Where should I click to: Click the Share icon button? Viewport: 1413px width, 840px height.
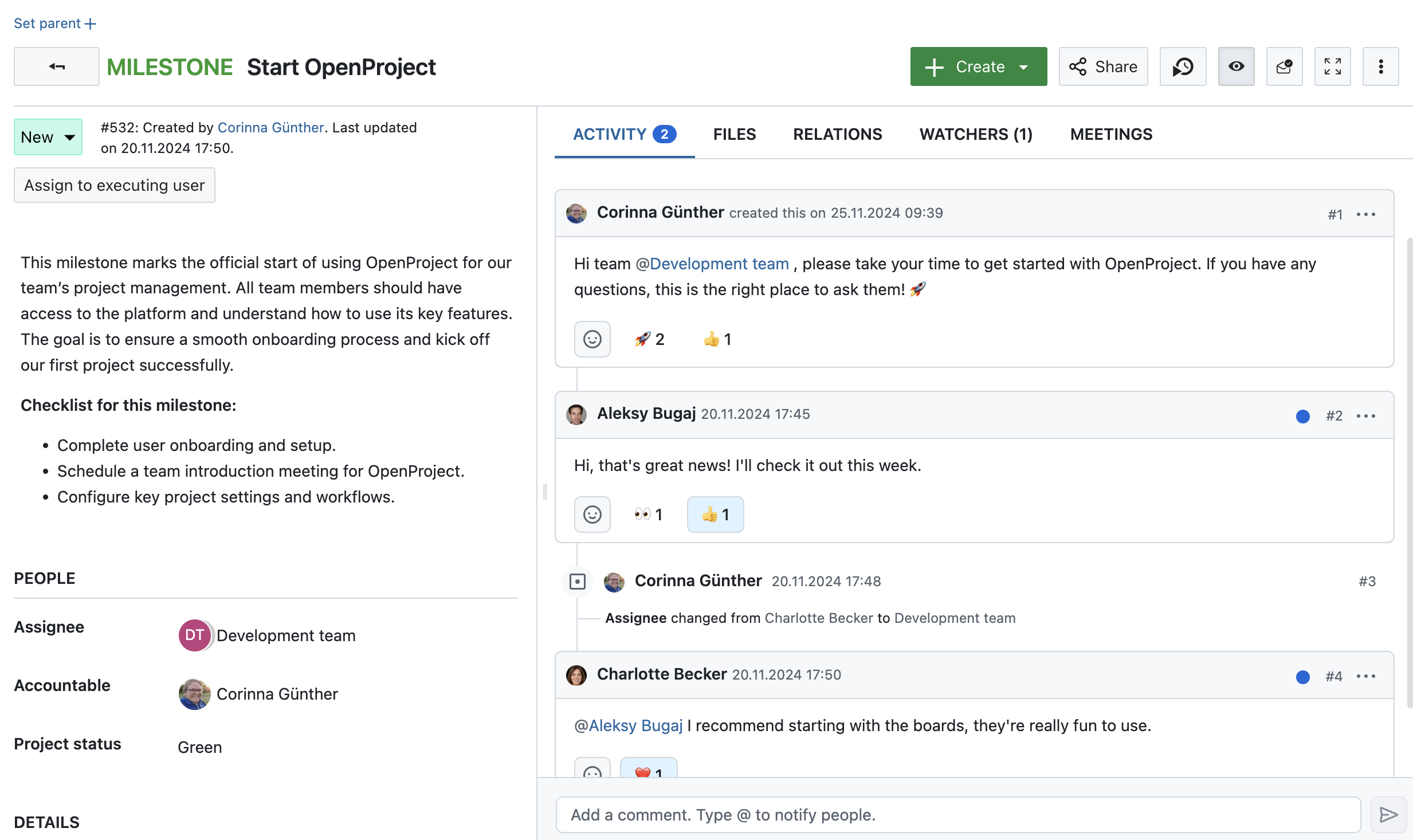(1103, 66)
